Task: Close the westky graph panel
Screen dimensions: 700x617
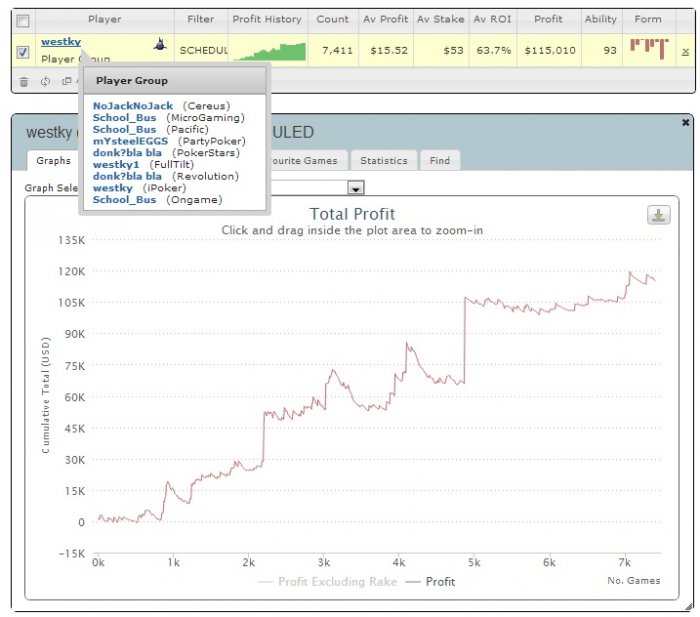Action: 685,122
